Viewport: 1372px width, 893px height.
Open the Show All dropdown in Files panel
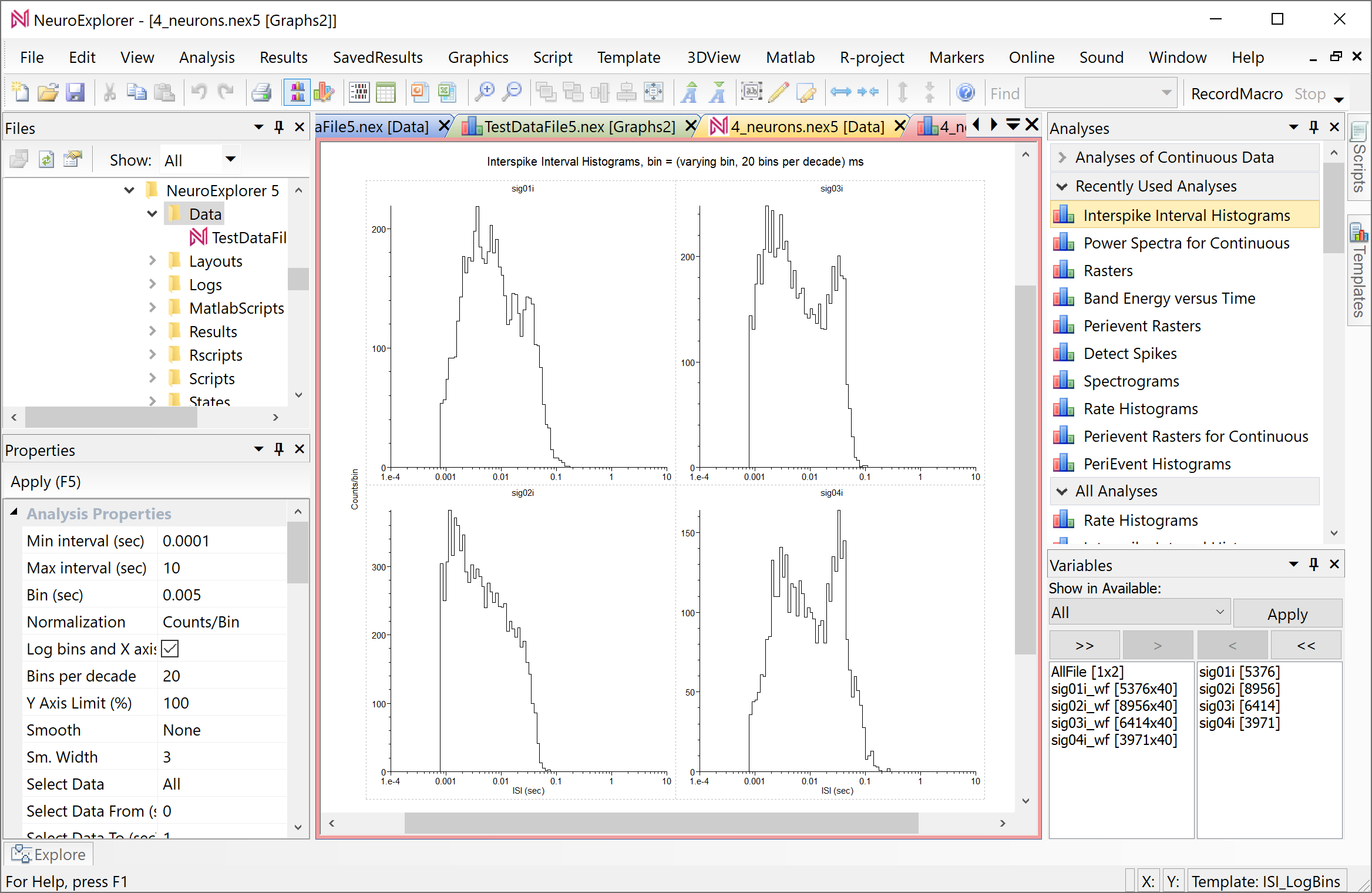[x=230, y=159]
